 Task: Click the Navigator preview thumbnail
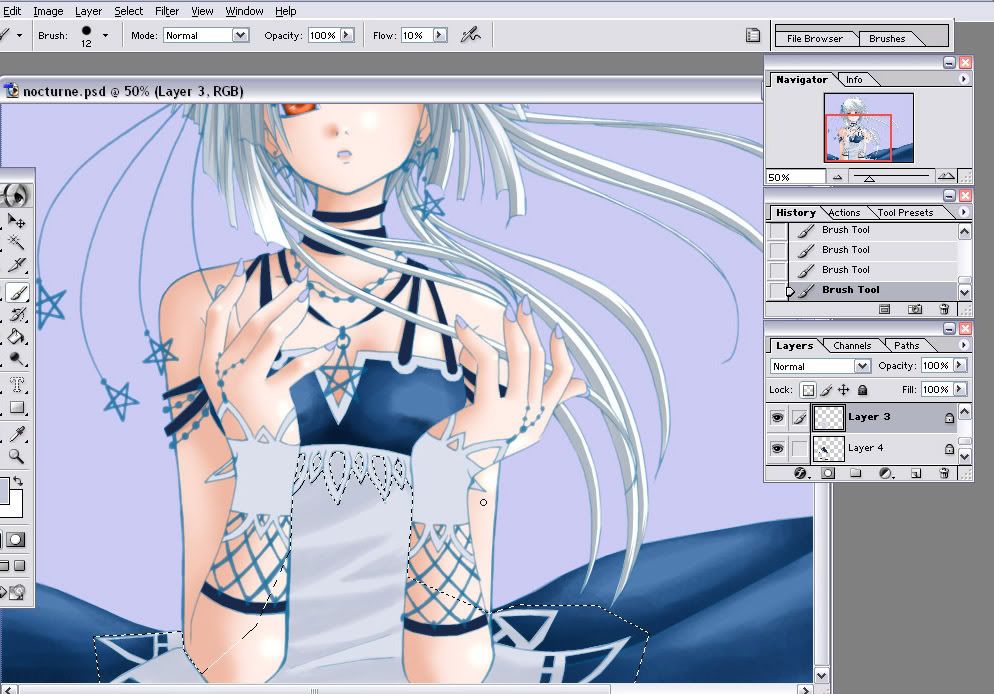click(x=868, y=127)
